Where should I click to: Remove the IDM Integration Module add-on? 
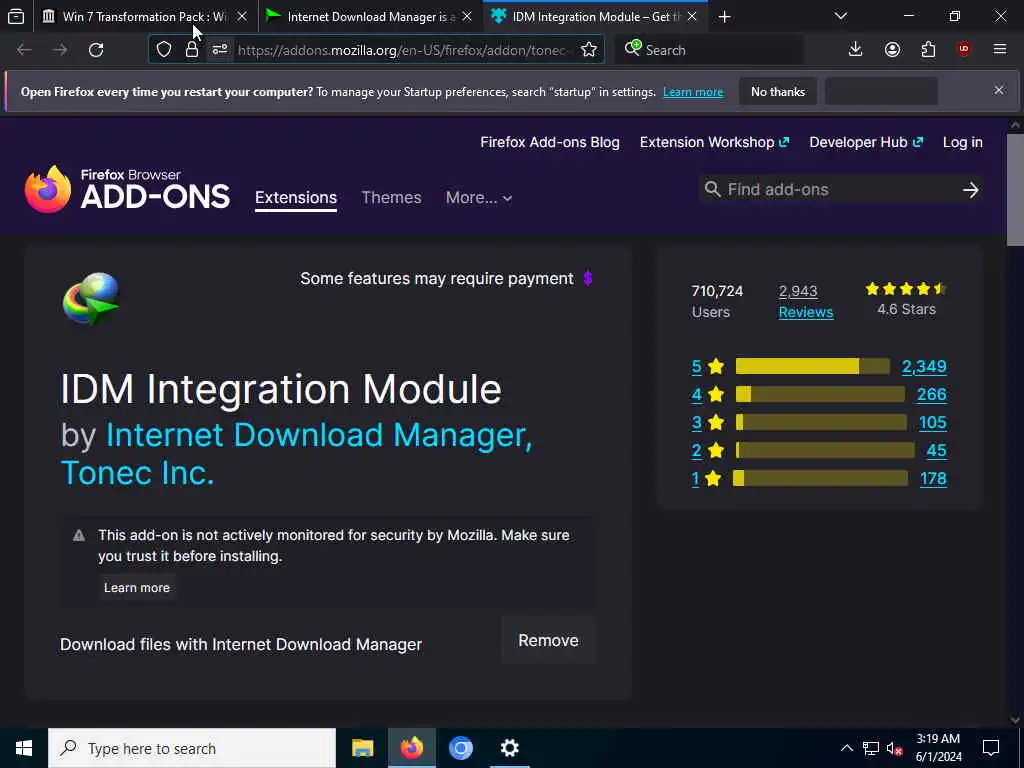click(x=549, y=641)
